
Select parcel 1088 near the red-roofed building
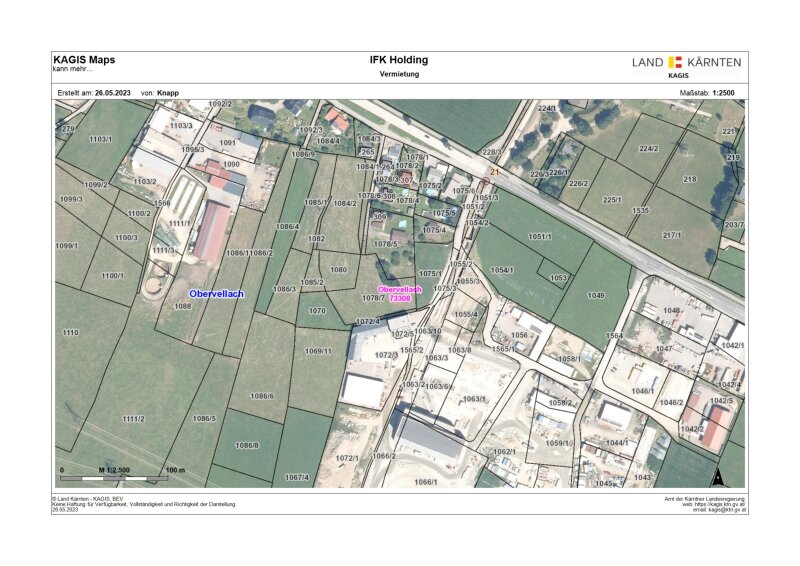tap(183, 306)
